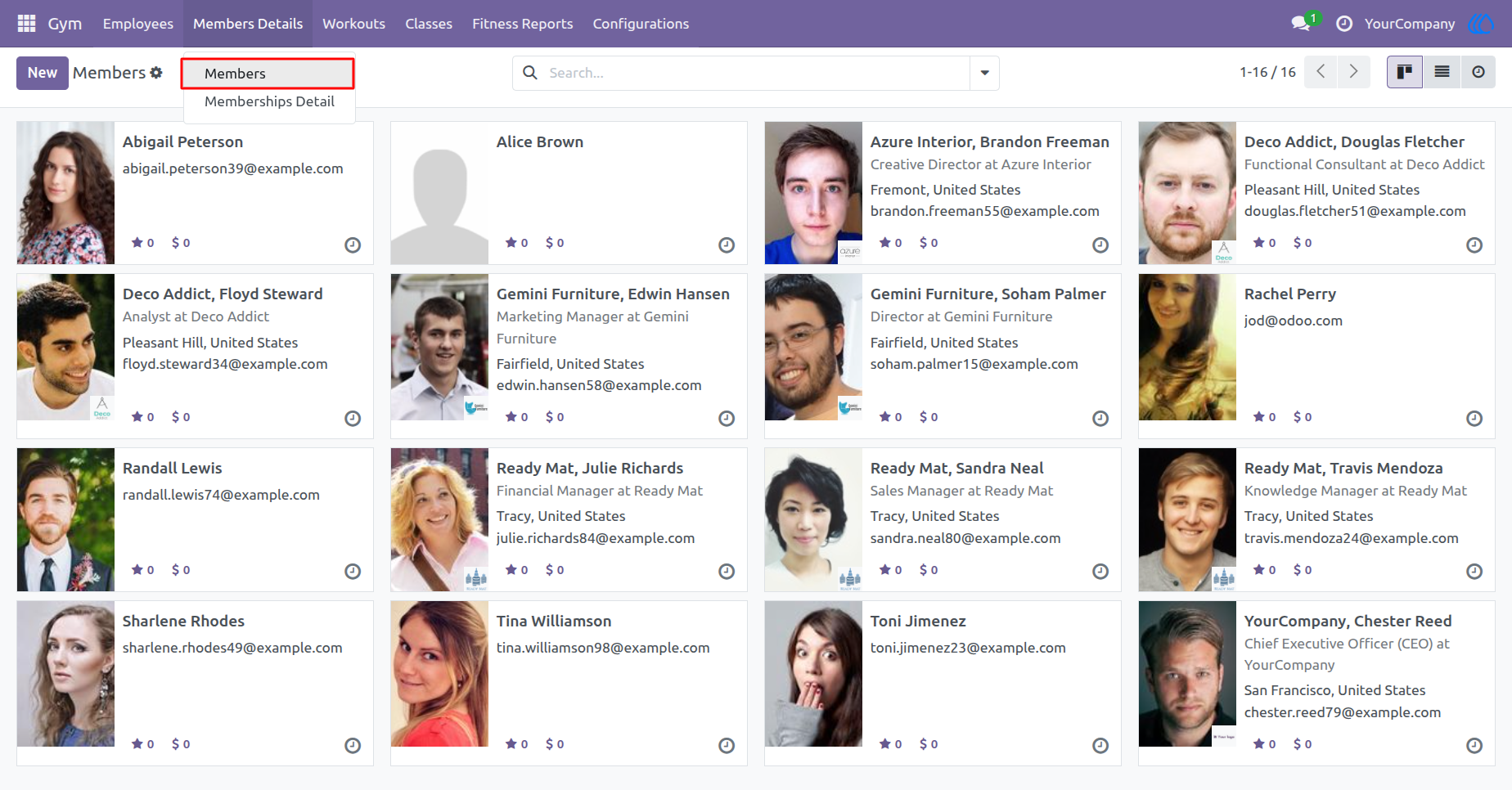
Task: Open the YourCompany company switcher
Action: click(1410, 24)
